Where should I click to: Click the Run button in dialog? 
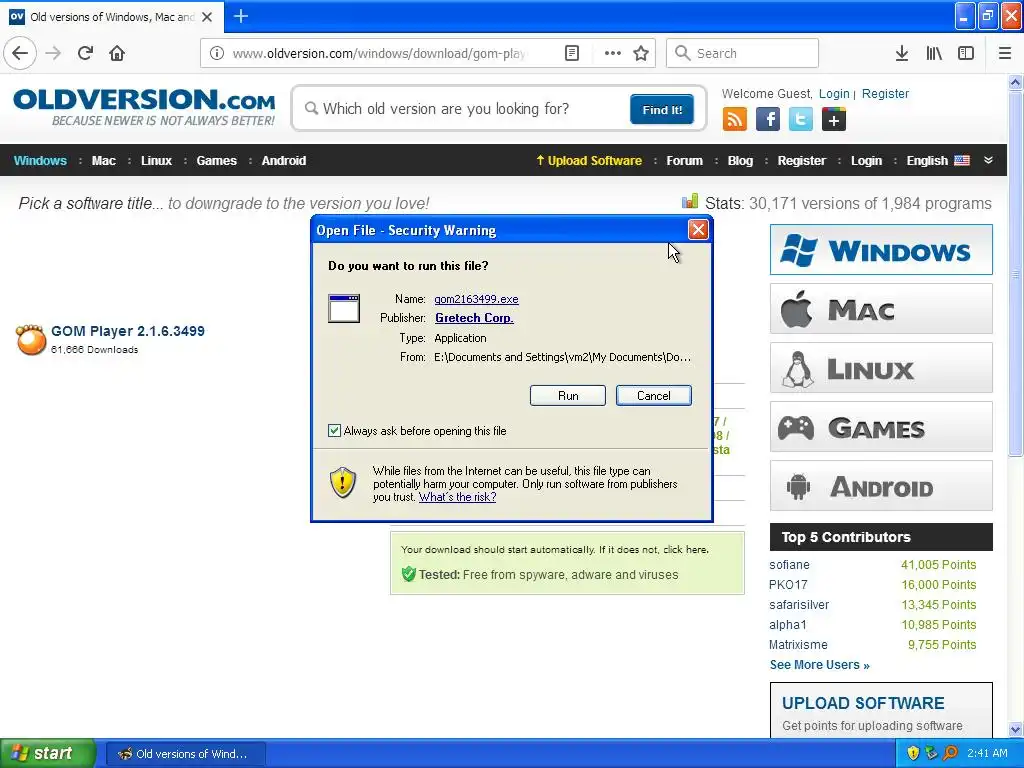(x=568, y=396)
